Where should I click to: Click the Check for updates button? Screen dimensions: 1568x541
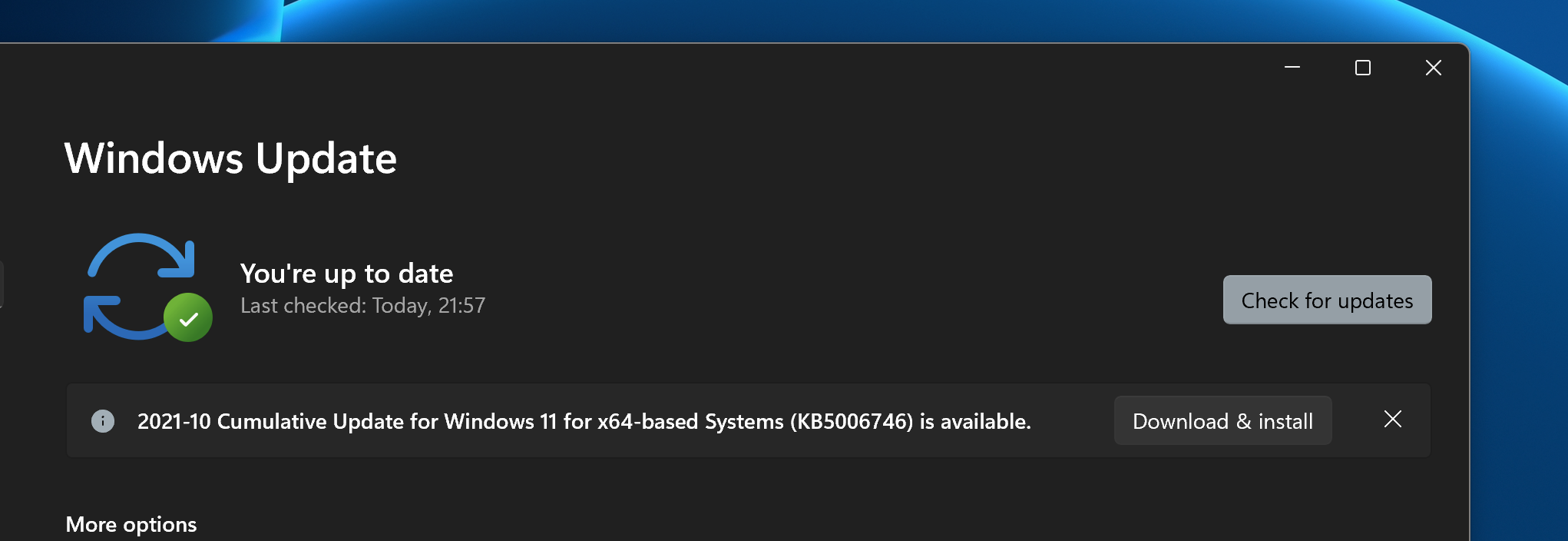1326,300
